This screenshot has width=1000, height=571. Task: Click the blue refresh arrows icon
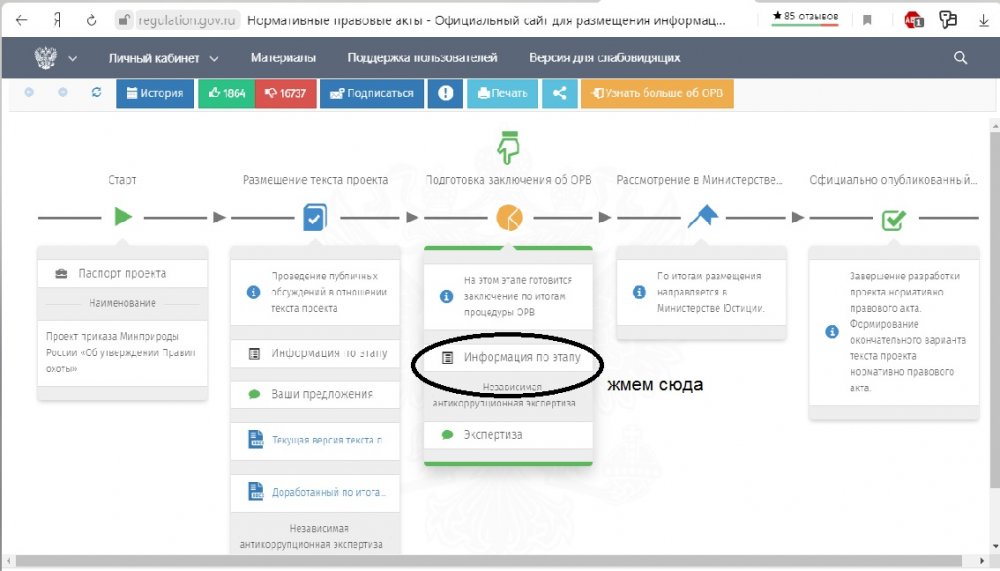[x=96, y=93]
